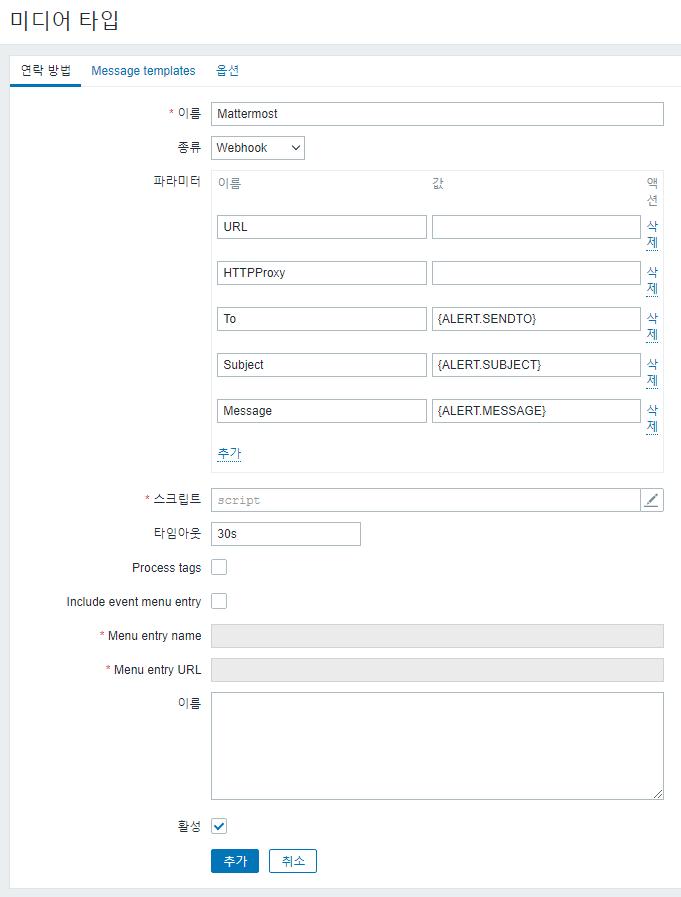Click the Menu entry URL field

[437, 670]
